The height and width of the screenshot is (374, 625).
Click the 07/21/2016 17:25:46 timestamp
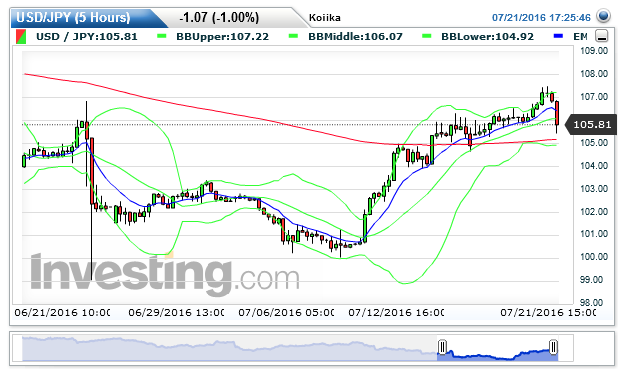click(x=541, y=18)
